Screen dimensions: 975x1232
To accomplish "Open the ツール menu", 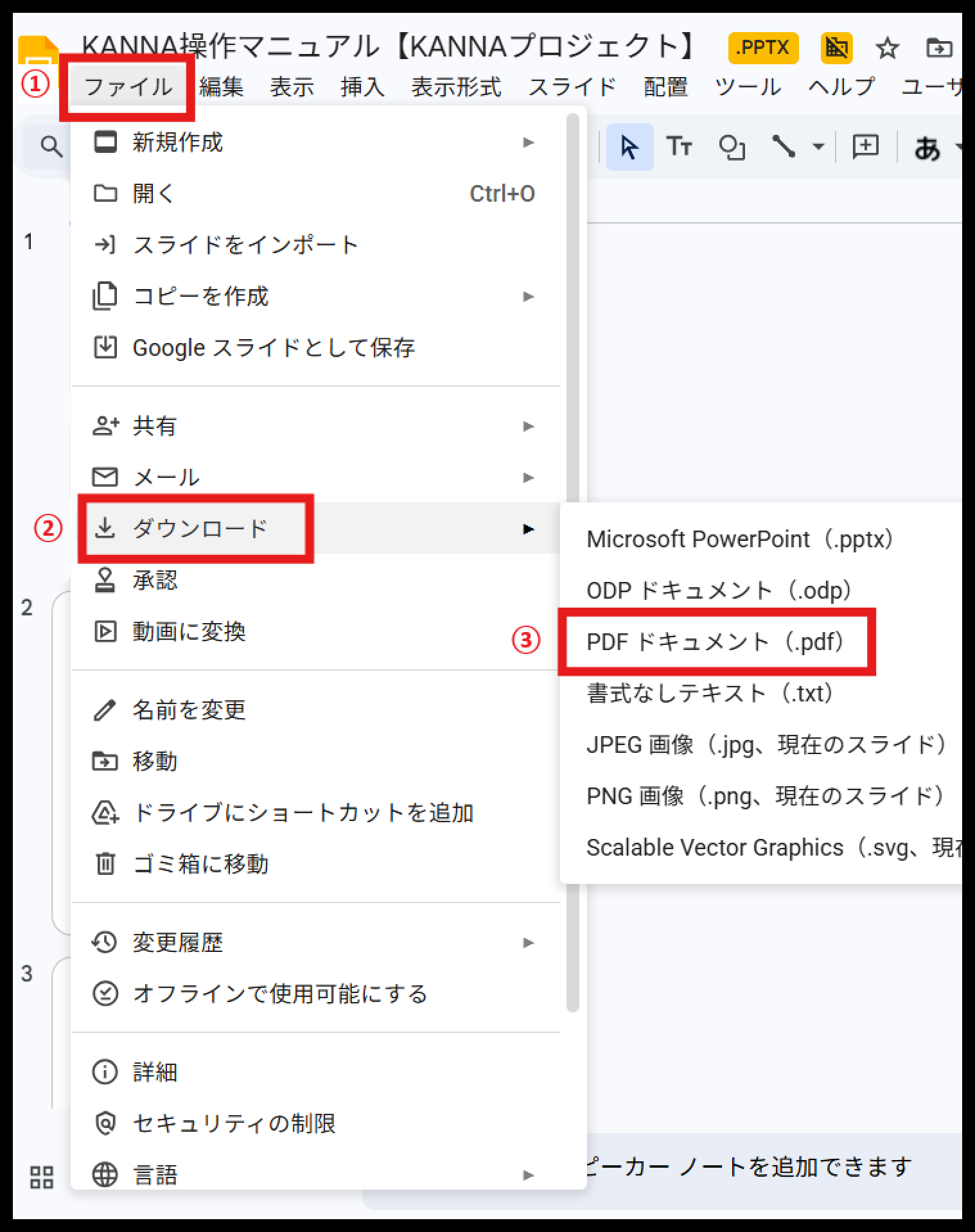I will point(748,87).
